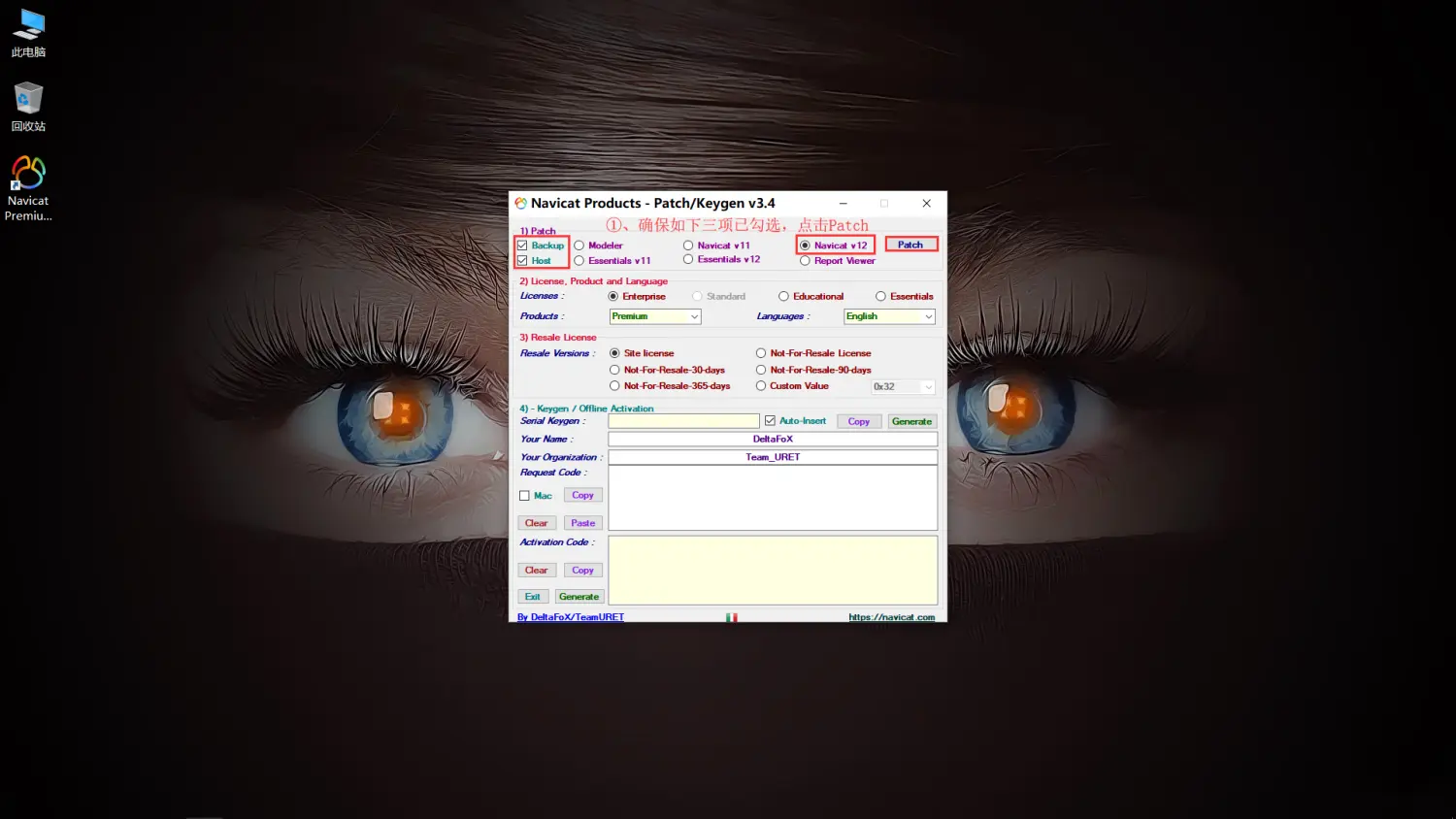The height and width of the screenshot is (819, 1456).
Task: Open the 此电脑 desktop icon
Action: click(28, 34)
